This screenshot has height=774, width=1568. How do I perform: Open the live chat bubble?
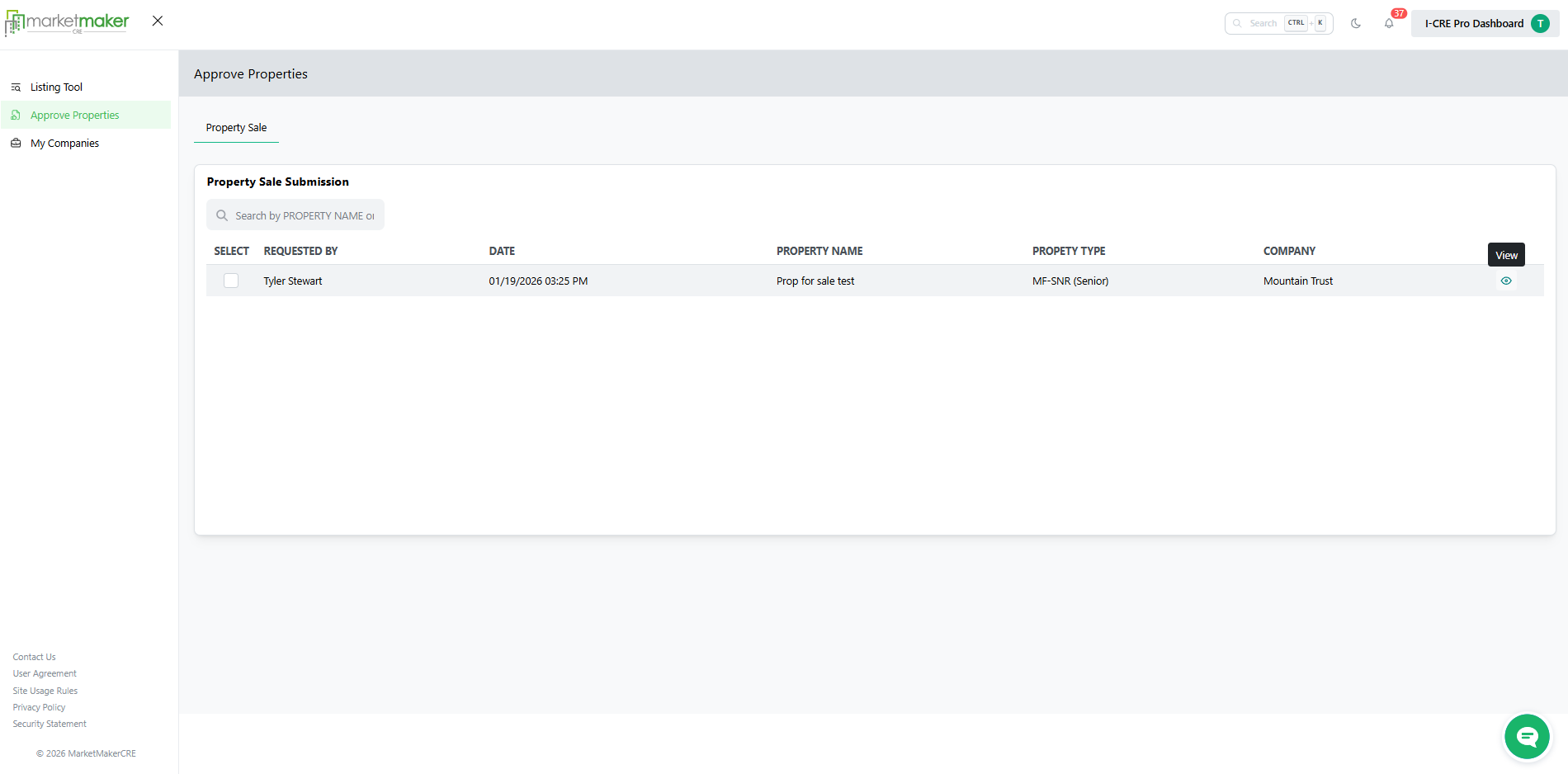point(1526,736)
